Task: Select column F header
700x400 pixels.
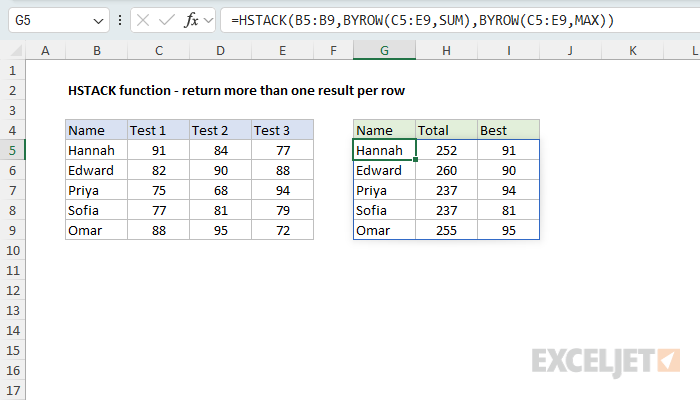Action: point(333,50)
